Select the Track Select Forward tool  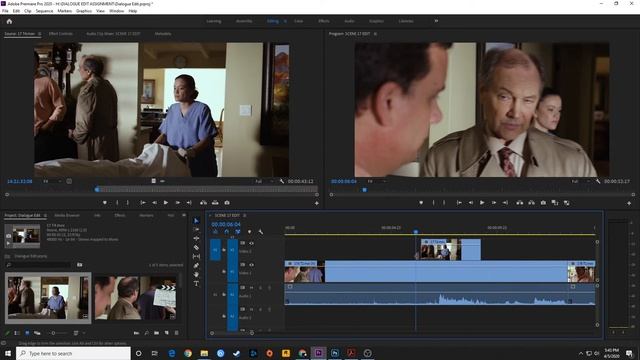tap(196, 230)
